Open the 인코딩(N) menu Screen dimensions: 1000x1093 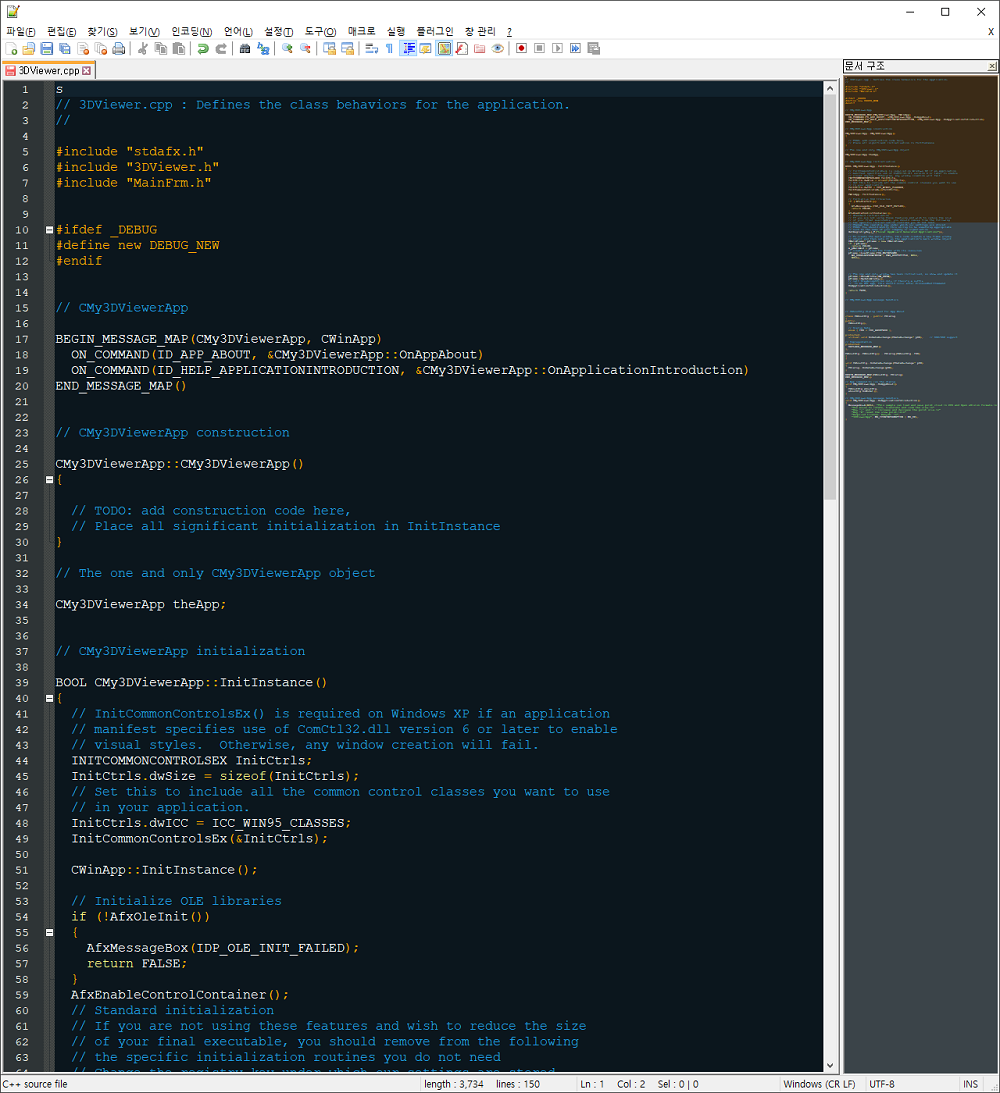(x=192, y=31)
